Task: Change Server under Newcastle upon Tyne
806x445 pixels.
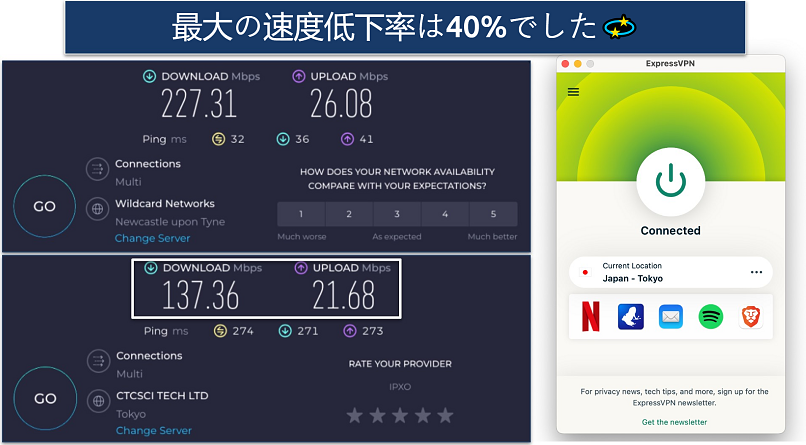Action: 152,239
